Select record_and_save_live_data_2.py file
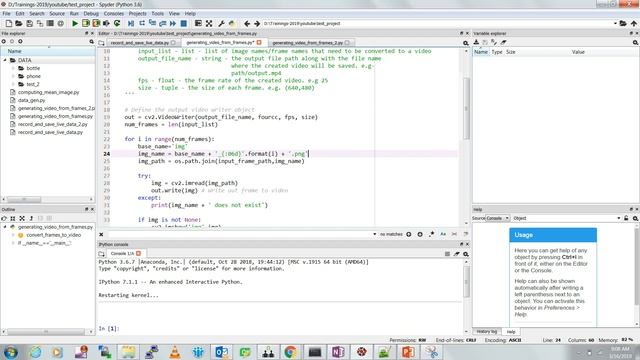Image resolution: width=640 pixels, height=360 pixels. (52, 124)
